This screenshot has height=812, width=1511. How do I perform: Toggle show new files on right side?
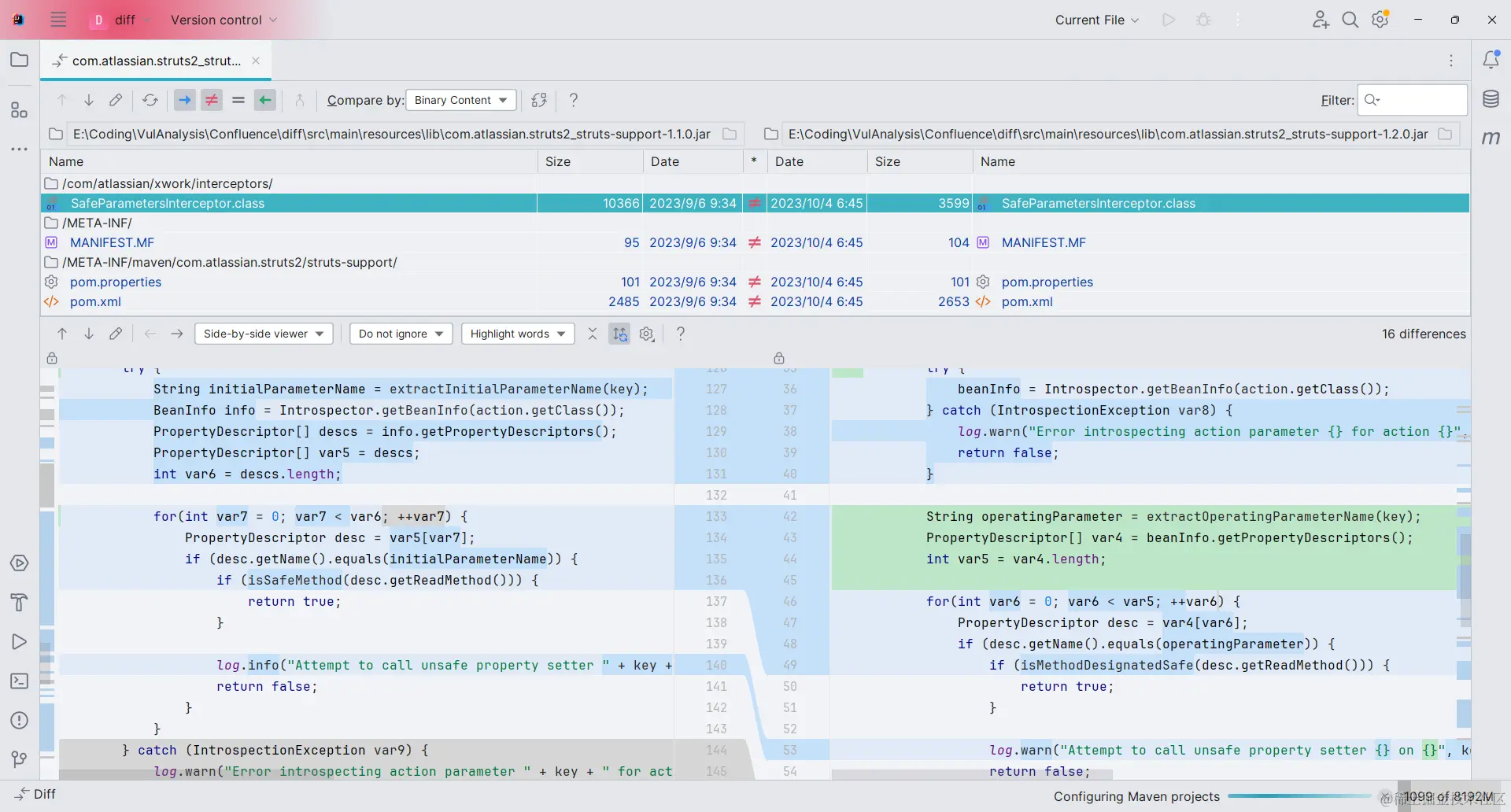(265, 100)
